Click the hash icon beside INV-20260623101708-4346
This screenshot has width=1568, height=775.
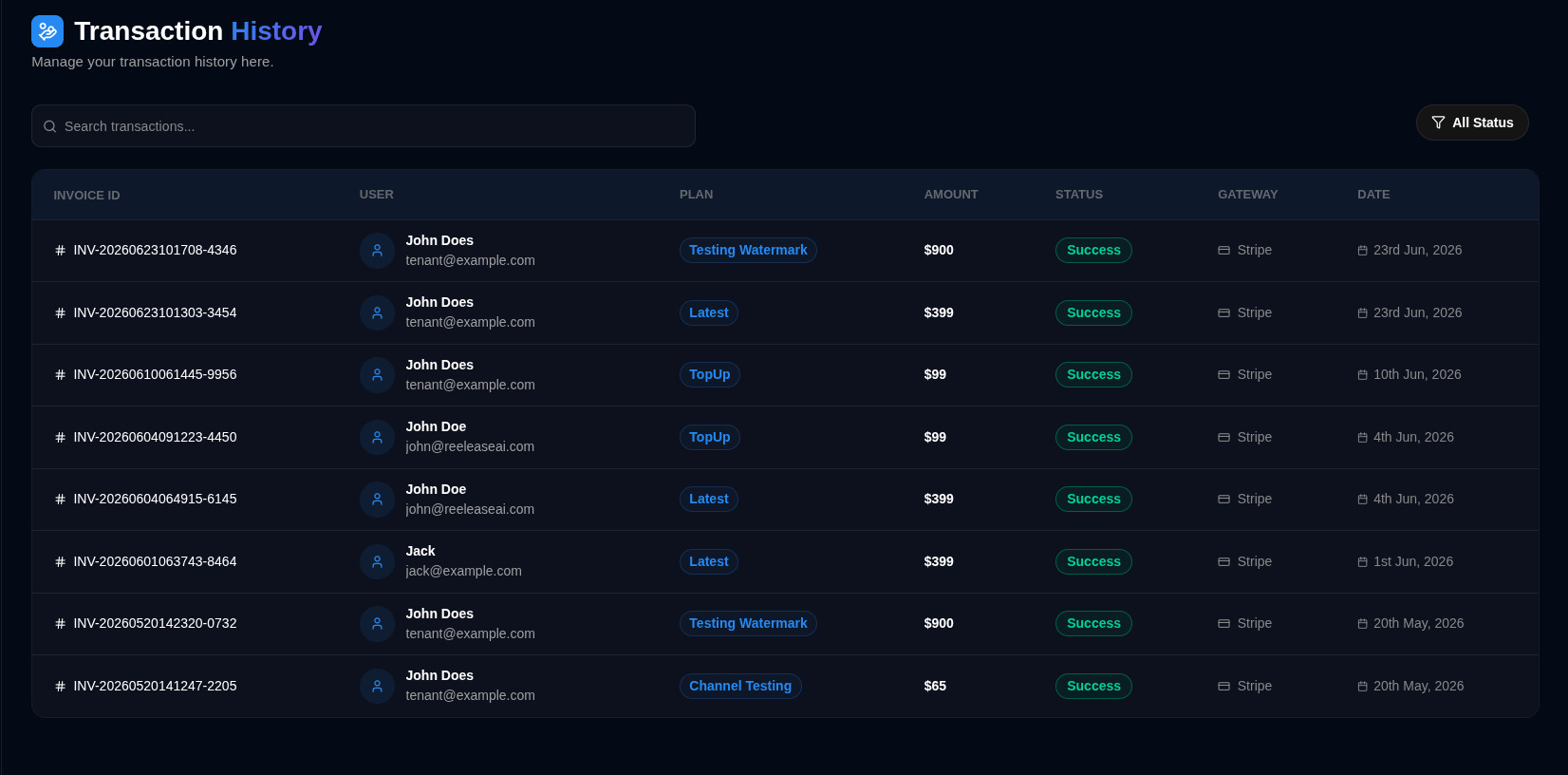(x=60, y=251)
